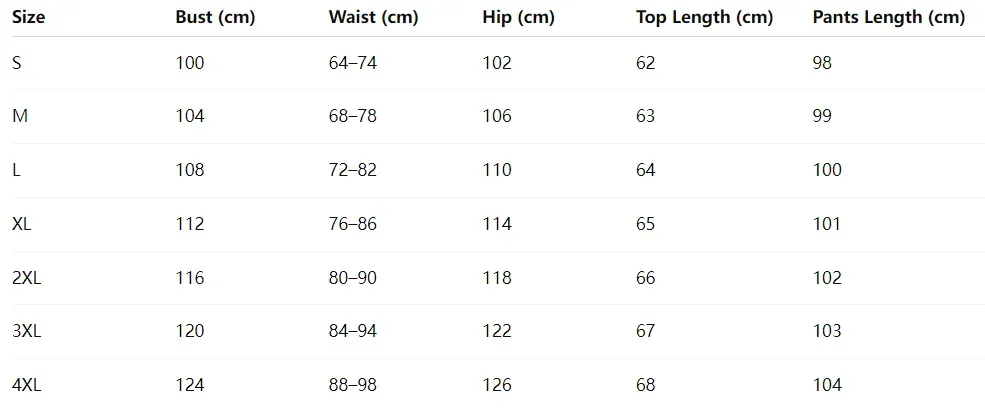985x412 pixels.
Task: Click bust value 108 in L row
Action: [189, 170]
